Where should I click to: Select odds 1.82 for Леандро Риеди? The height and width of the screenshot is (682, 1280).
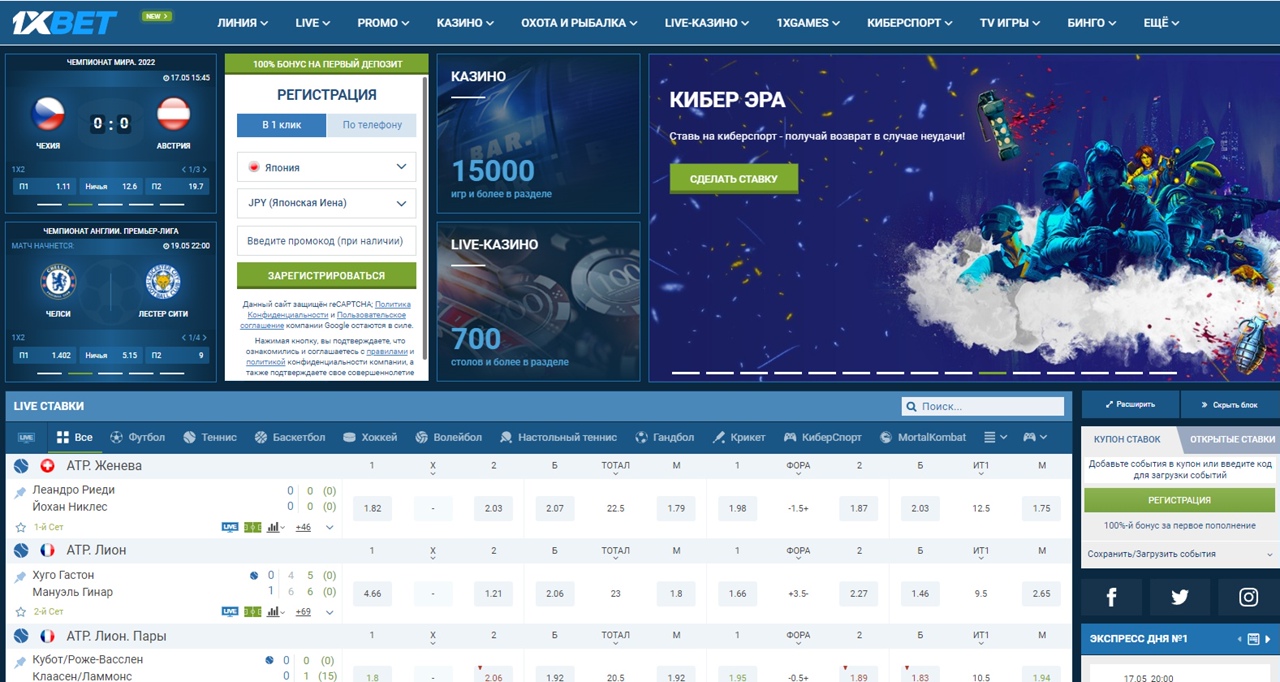373,508
